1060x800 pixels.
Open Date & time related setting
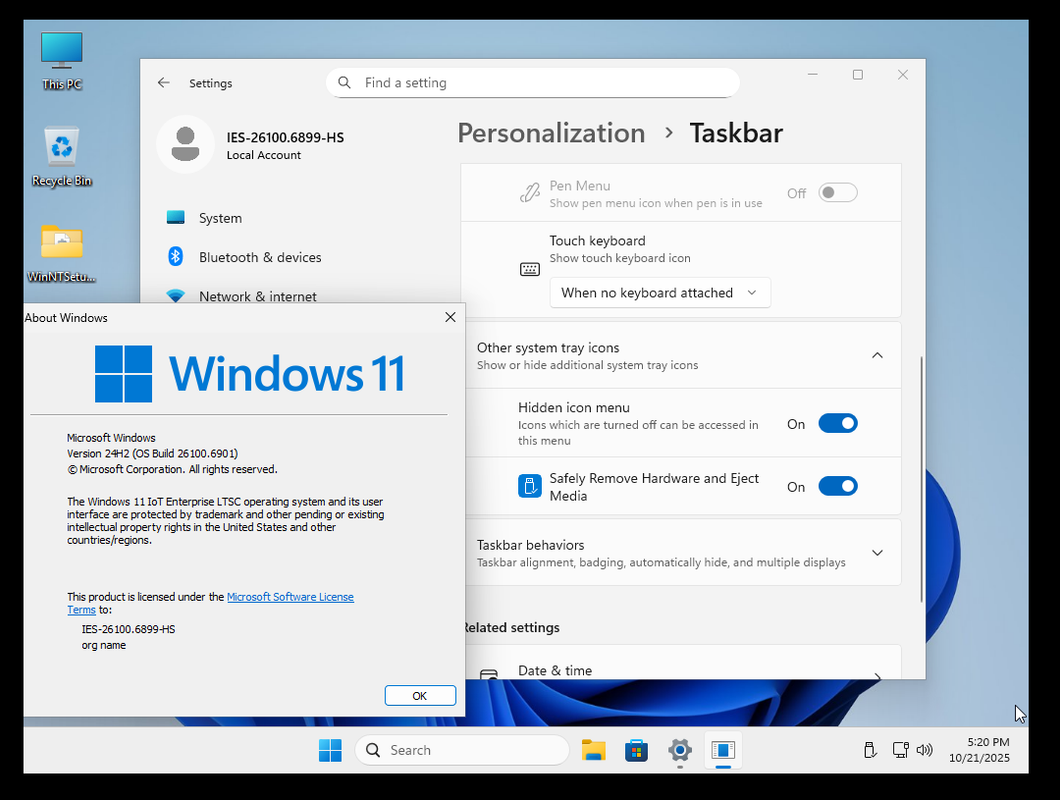point(681,663)
